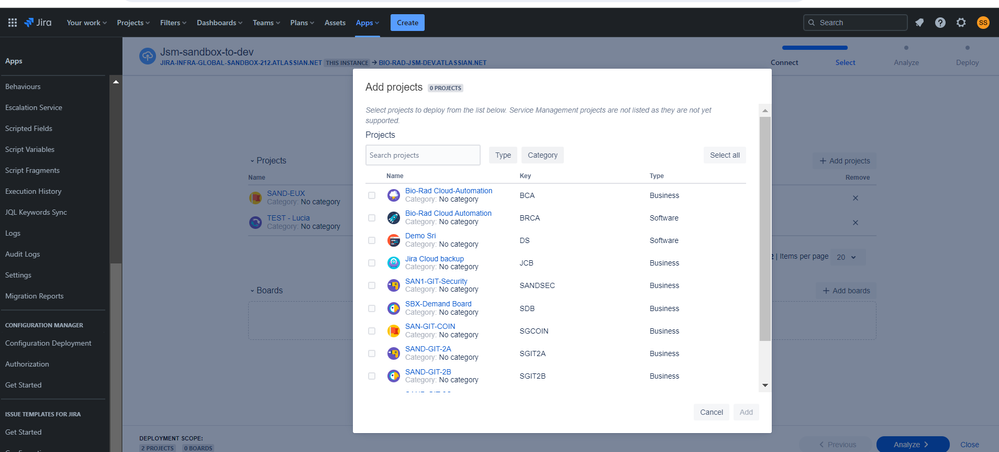
Task: Click the dialog scrollbar down arrow
Action: tap(765, 385)
